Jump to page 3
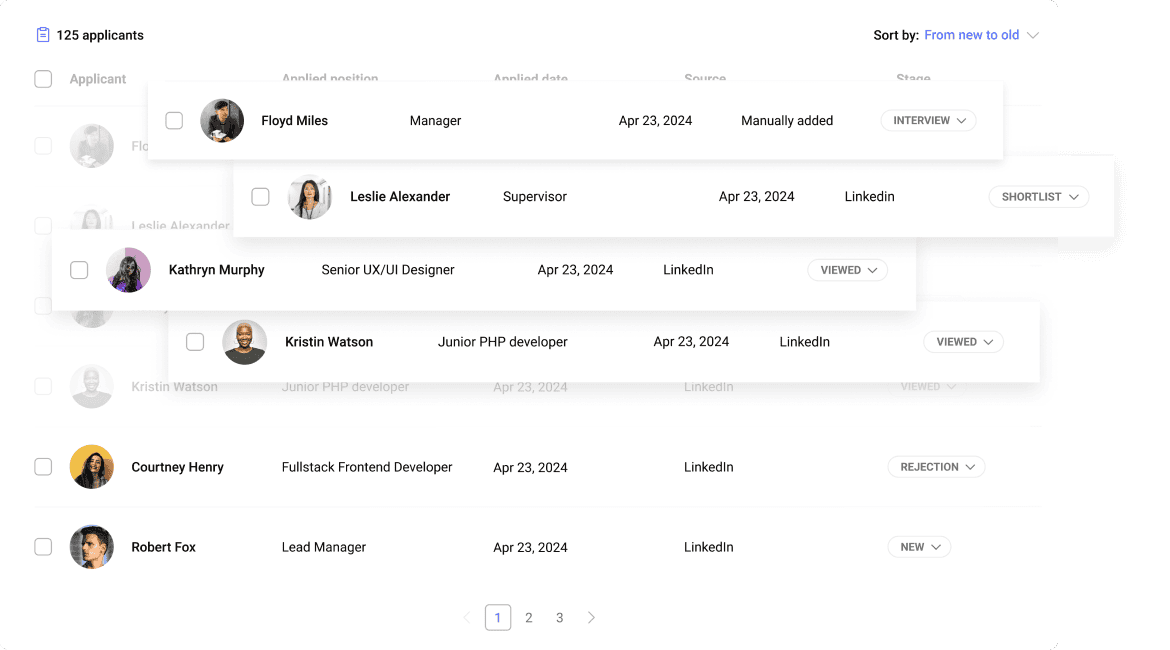Screen dimensions: 1170x650 560,618
